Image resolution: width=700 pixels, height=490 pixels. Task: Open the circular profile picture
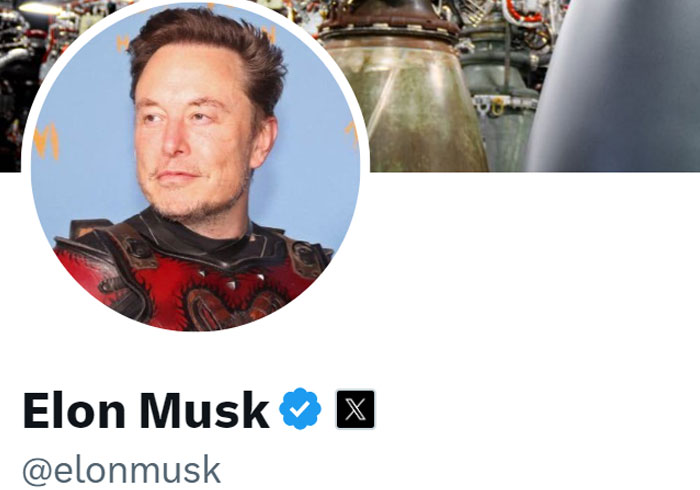[x=196, y=166]
